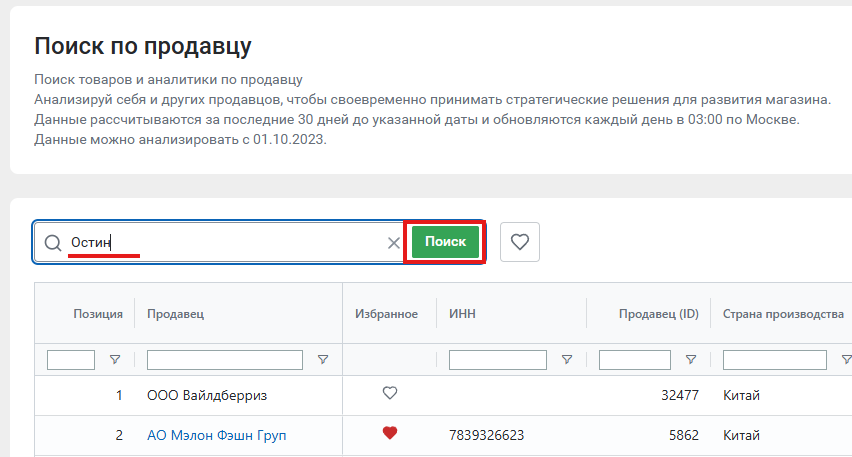Click the Позиция column filter input
Screen dimensions: 852x457
(71, 360)
